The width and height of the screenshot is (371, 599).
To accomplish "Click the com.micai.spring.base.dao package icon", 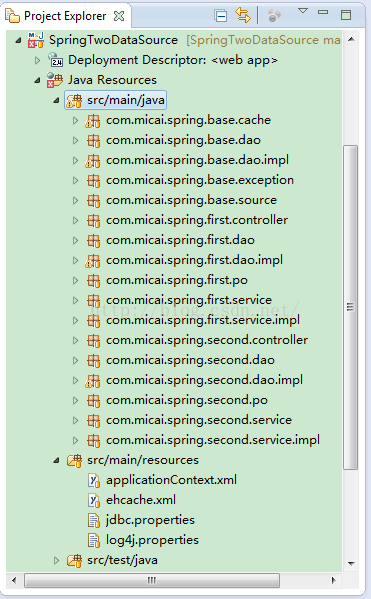I will (x=94, y=141).
